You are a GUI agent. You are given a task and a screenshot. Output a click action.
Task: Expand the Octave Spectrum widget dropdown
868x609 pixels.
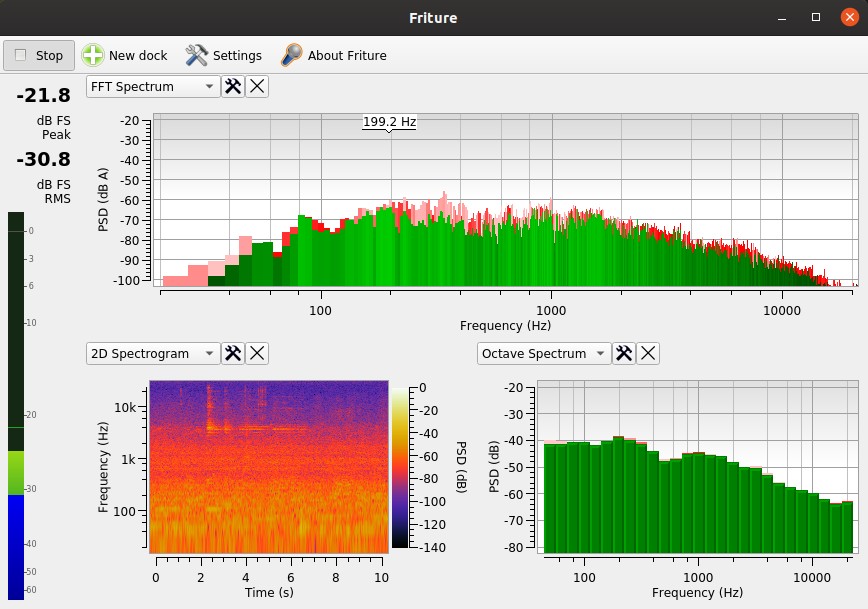[544, 353]
